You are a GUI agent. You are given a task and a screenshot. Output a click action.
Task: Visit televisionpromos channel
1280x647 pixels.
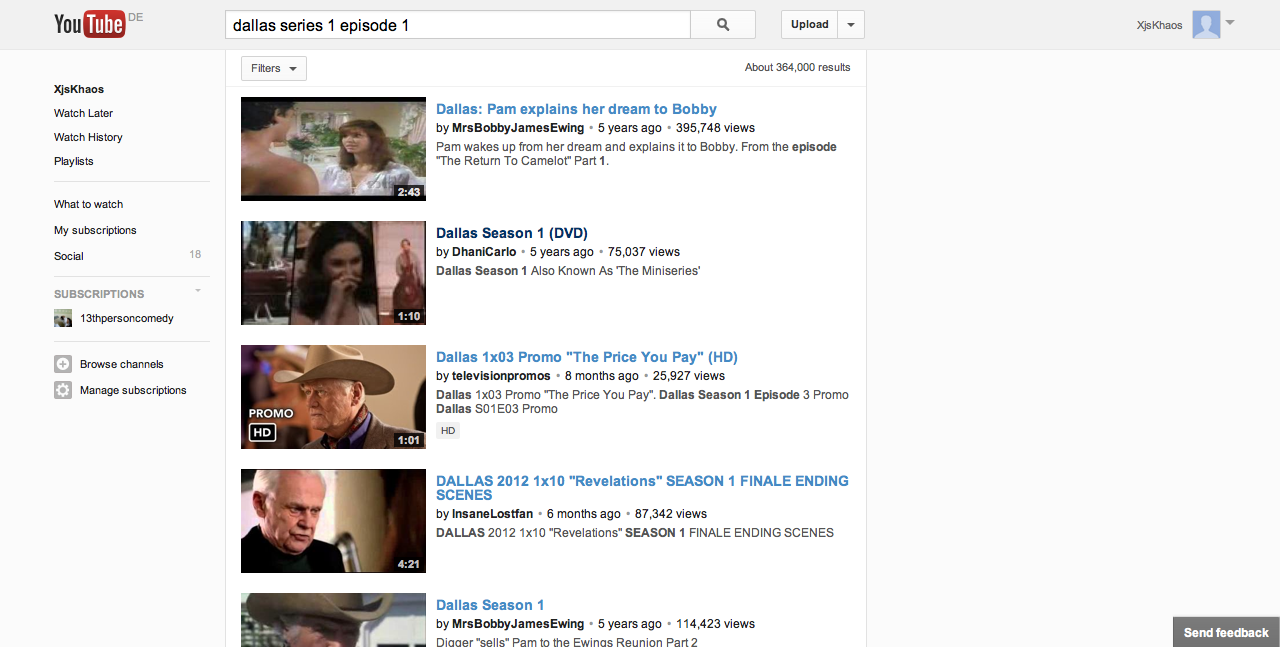click(501, 376)
